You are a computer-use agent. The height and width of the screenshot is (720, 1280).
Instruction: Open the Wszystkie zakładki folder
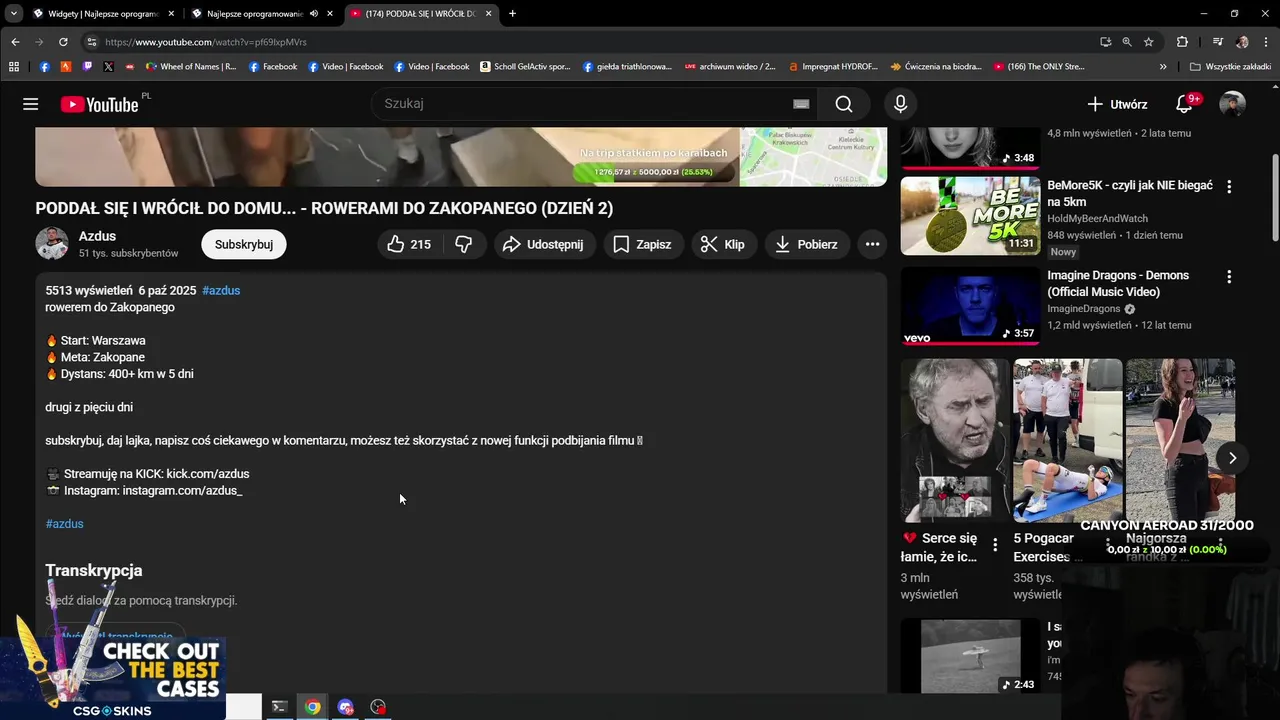click(x=1230, y=67)
